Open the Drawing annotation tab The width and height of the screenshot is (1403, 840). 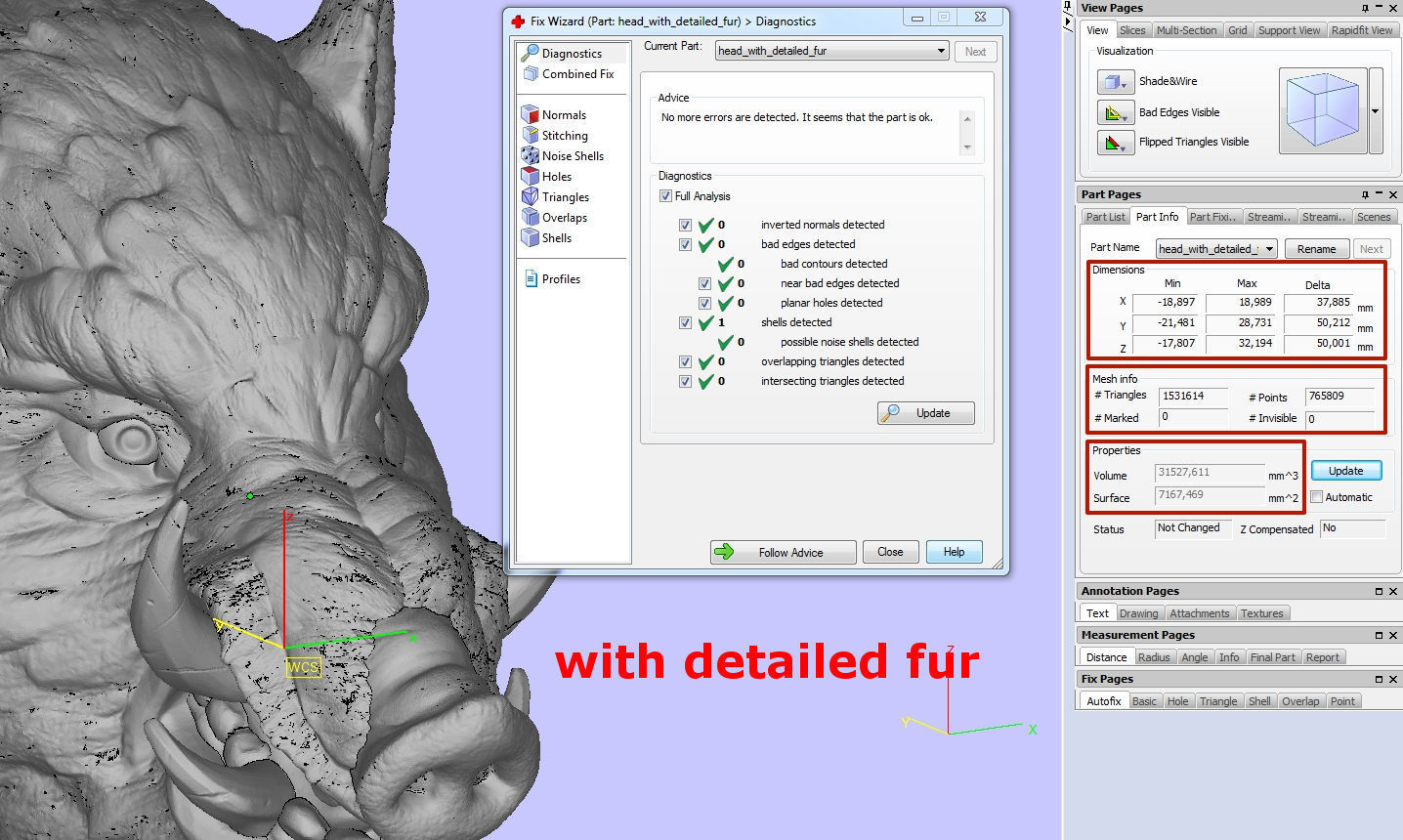tap(1138, 613)
